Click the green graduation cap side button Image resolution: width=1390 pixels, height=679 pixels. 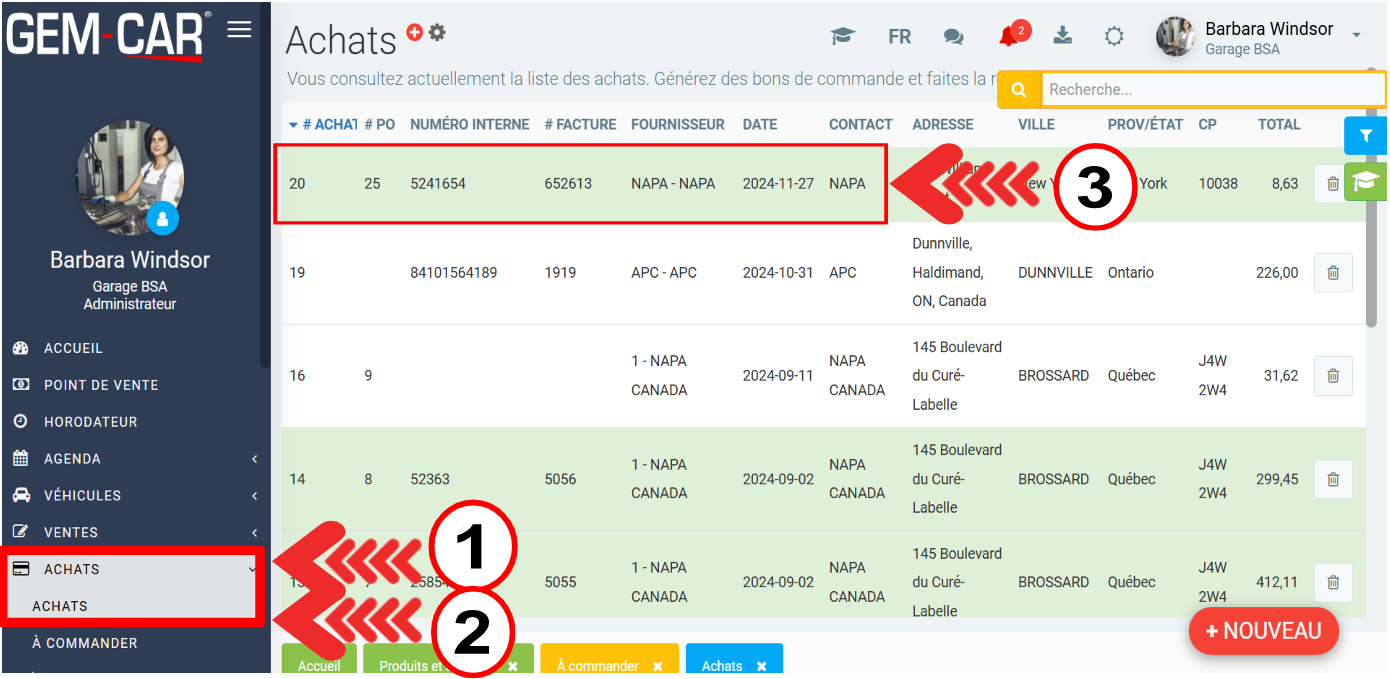point(1365,181)
